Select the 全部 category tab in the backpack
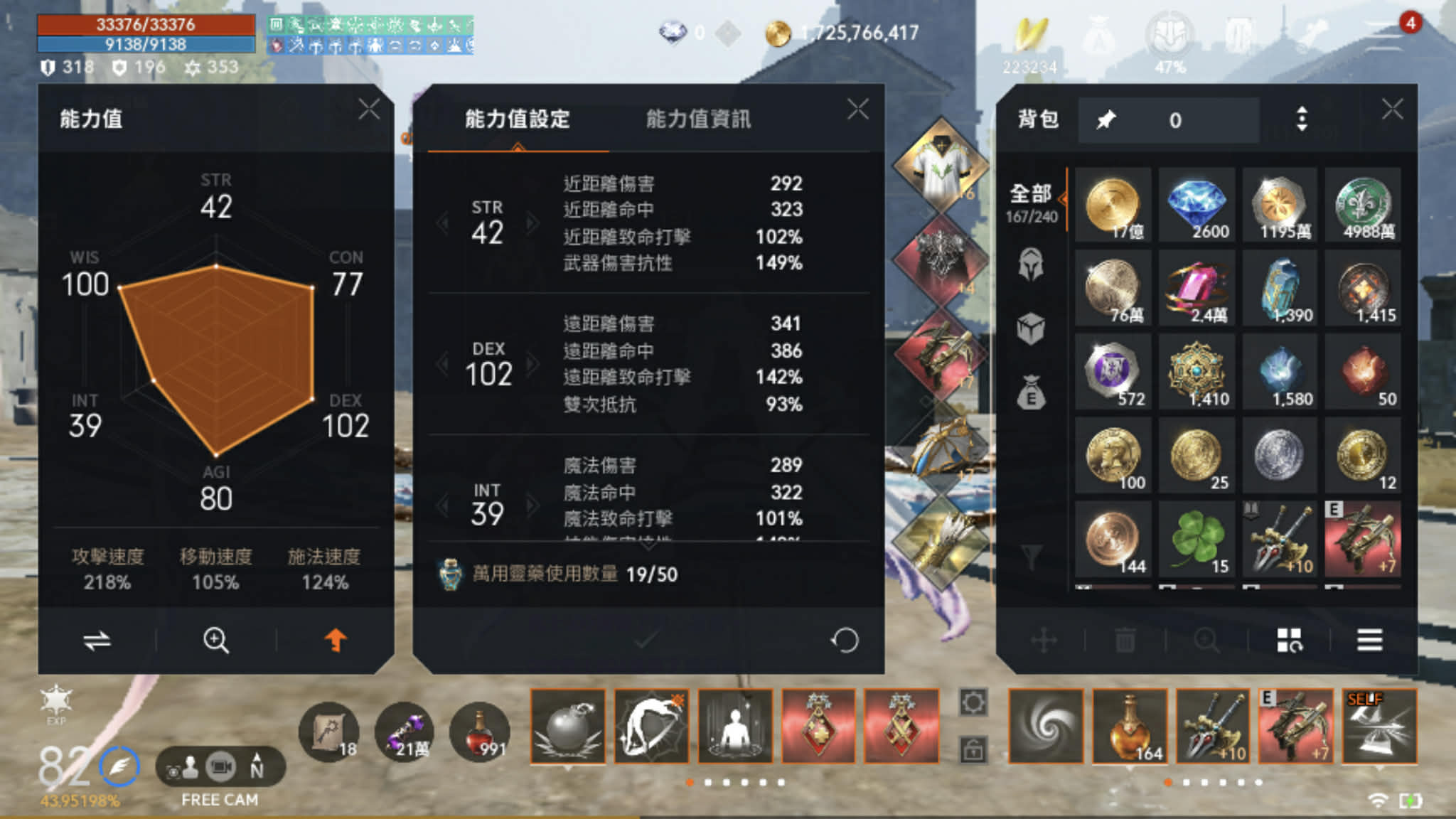 1031,203
